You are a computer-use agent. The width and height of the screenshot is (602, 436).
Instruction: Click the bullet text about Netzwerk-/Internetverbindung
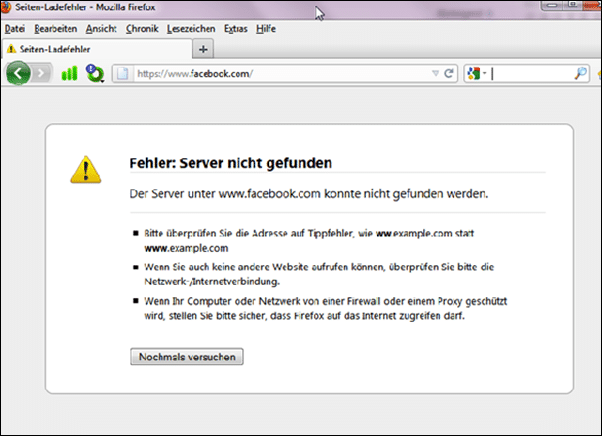(319, 274)
